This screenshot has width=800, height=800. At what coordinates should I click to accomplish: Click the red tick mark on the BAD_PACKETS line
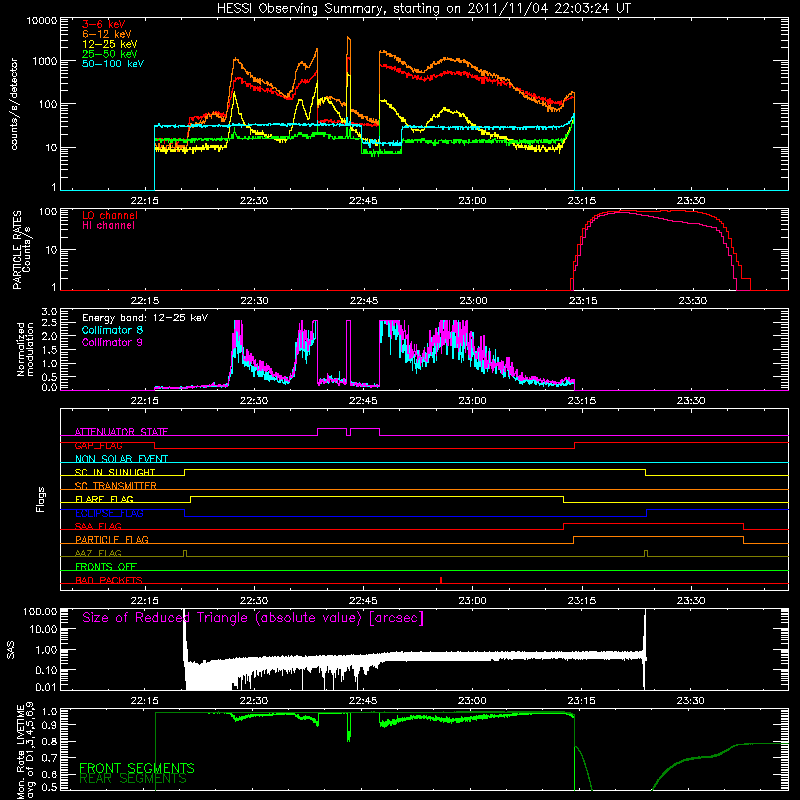pos(441,580)
